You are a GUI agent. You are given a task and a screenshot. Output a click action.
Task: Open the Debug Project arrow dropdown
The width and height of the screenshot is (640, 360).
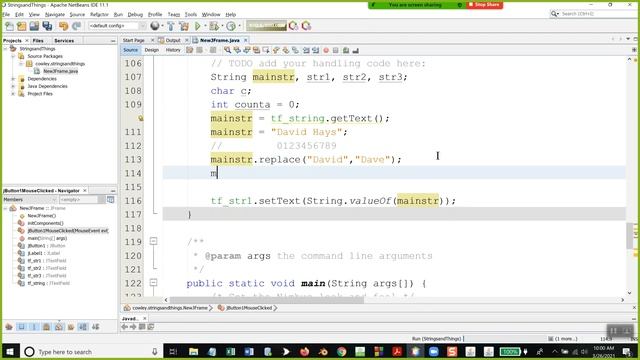(222, 26)
